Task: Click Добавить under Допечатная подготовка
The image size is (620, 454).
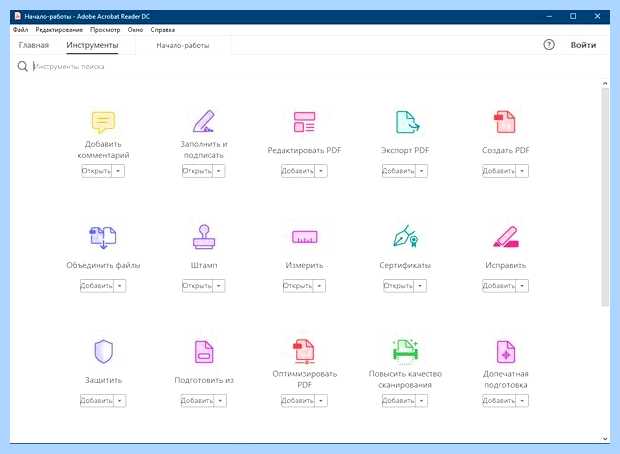Action: coord(499,401)
